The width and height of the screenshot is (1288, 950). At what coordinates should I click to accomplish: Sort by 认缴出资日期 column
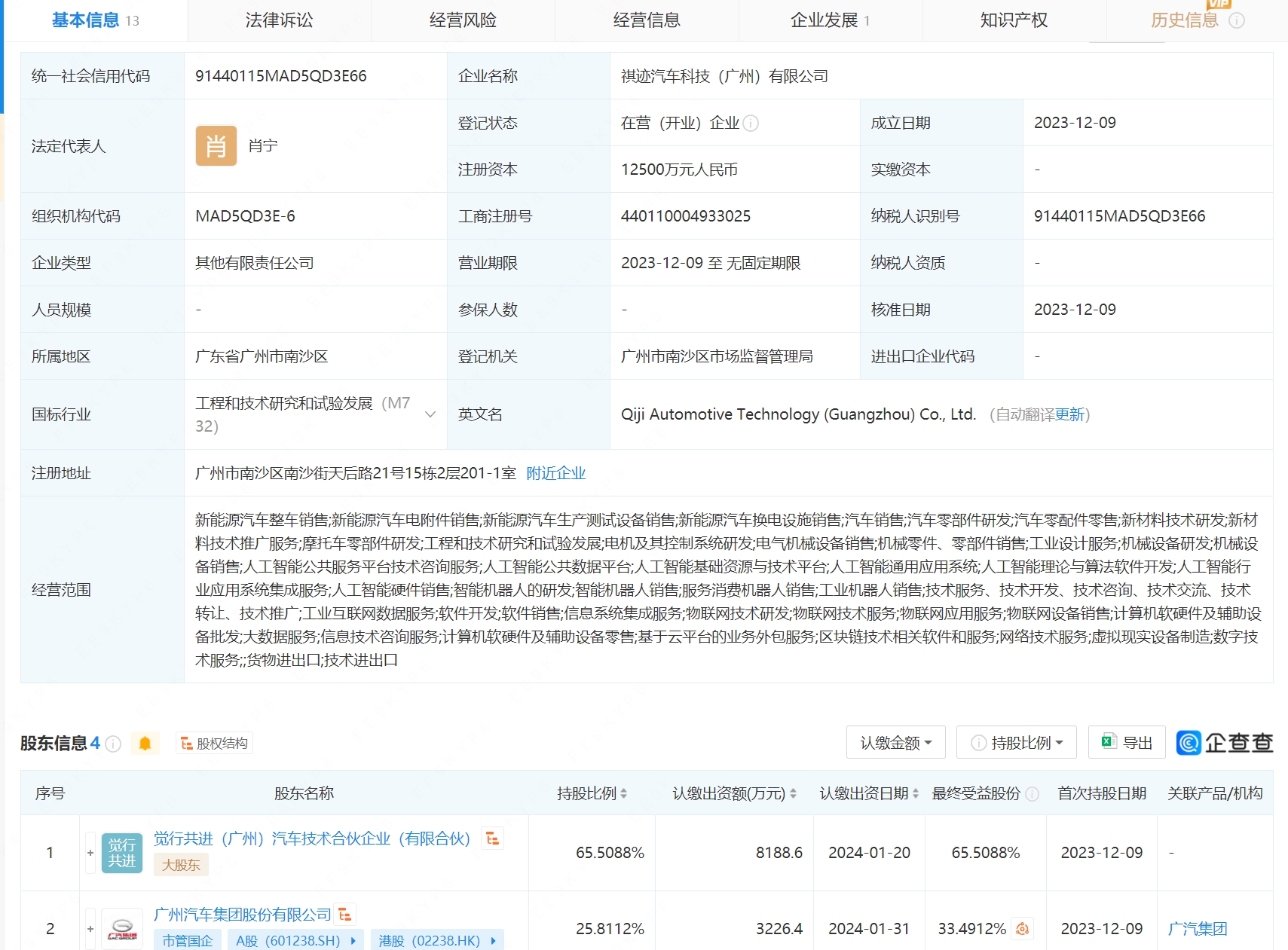click(869, 793)
